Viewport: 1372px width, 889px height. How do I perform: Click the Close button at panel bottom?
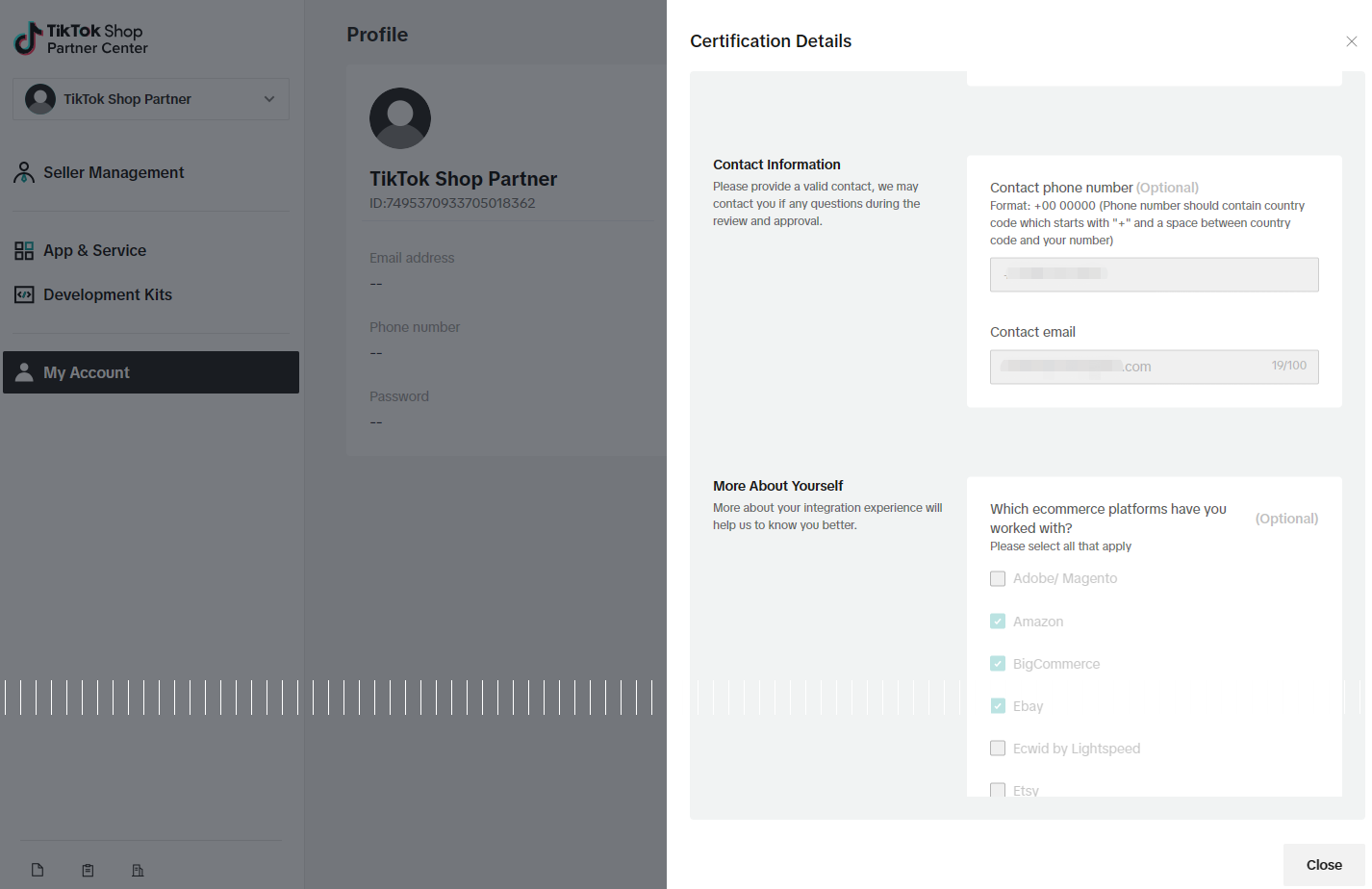[1324, 865]
